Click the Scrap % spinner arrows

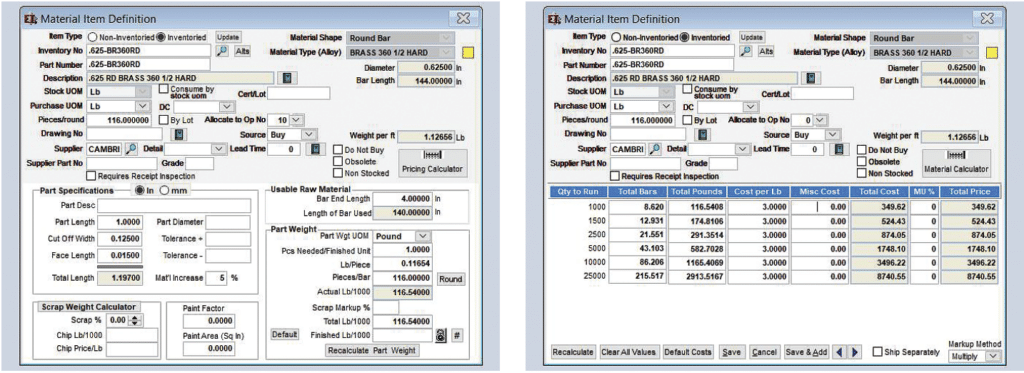click(x=136, y=321)
